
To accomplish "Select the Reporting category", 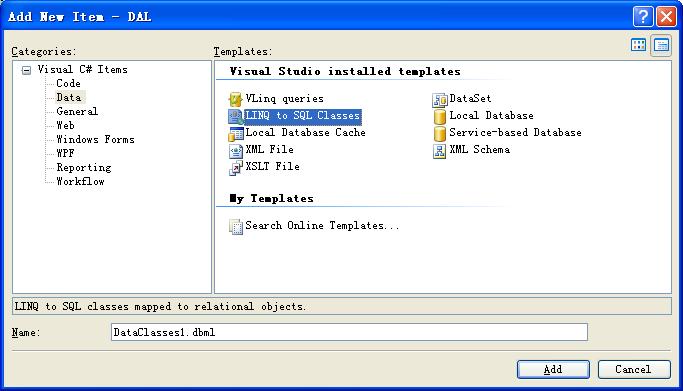I will tap(84, 167).
